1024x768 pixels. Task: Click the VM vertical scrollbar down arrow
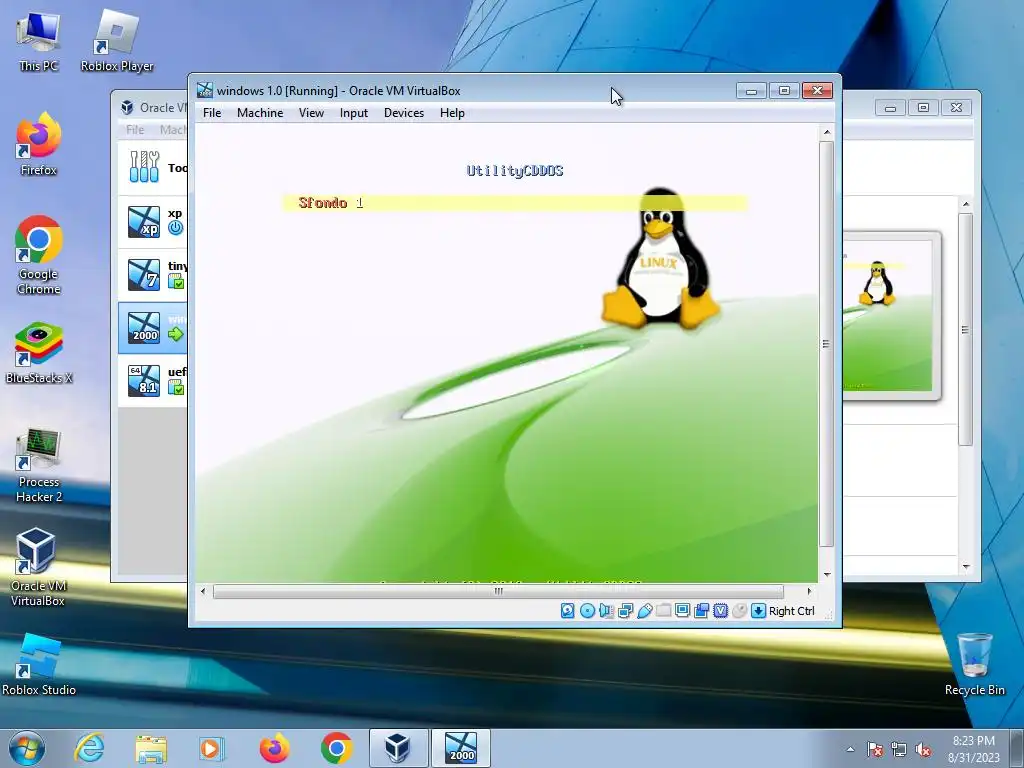point(827,575)
